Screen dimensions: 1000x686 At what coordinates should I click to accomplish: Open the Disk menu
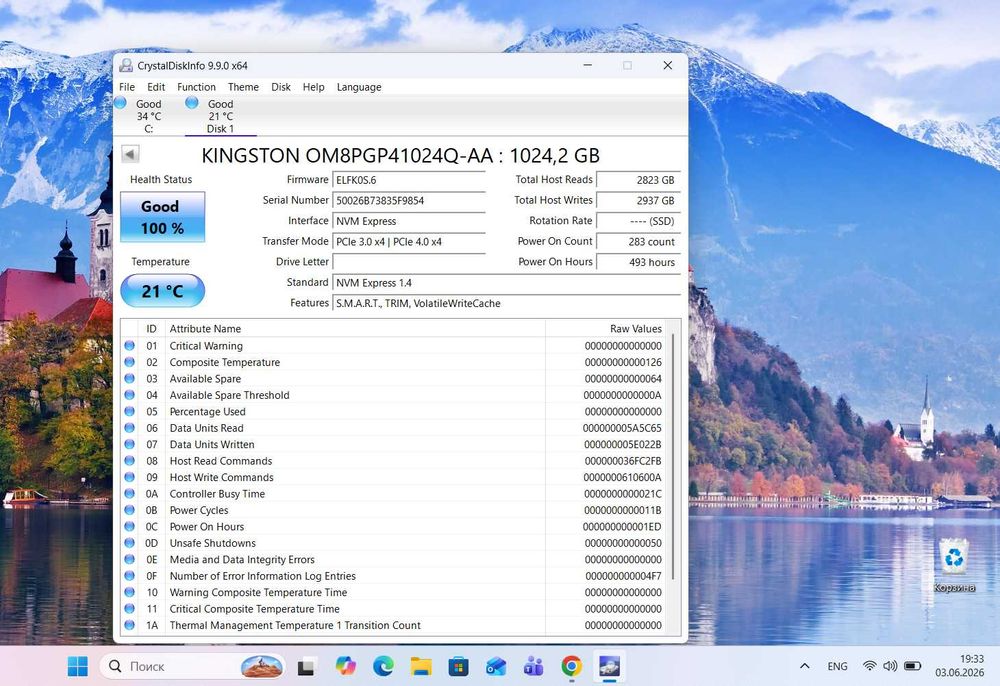click(281, 87)
